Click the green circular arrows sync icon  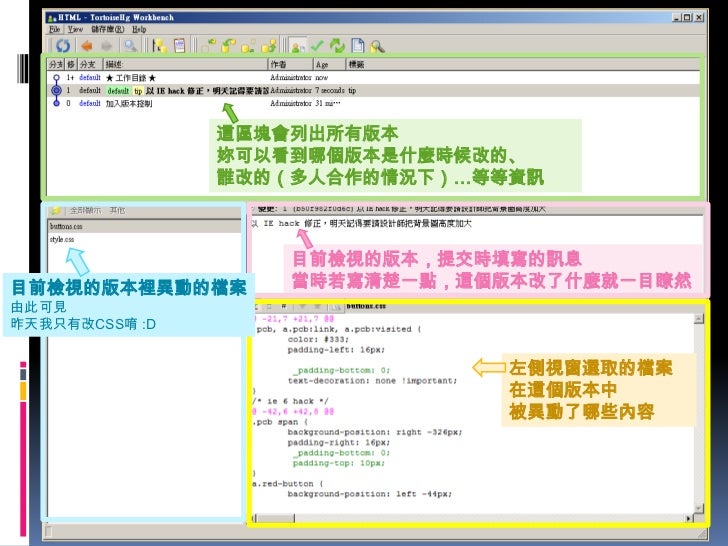336,45
